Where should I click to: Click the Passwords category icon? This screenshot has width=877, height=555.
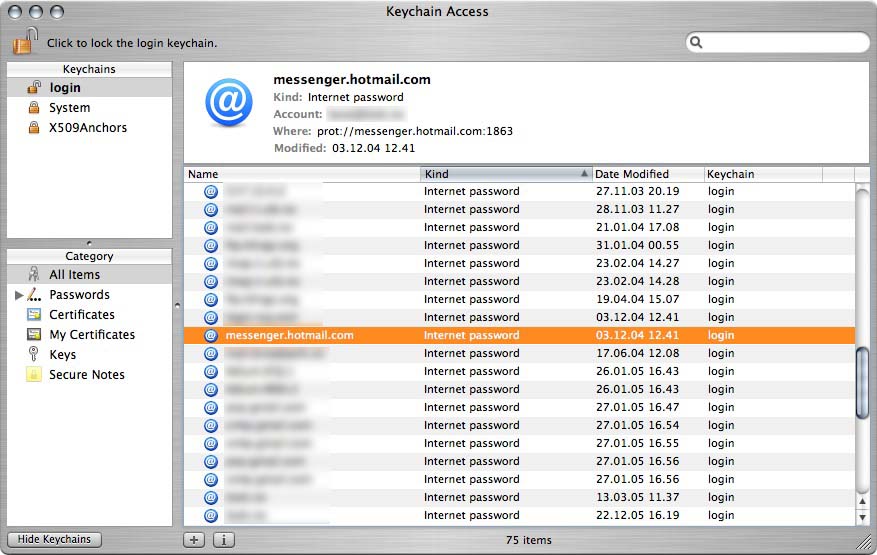click(34, 294)
